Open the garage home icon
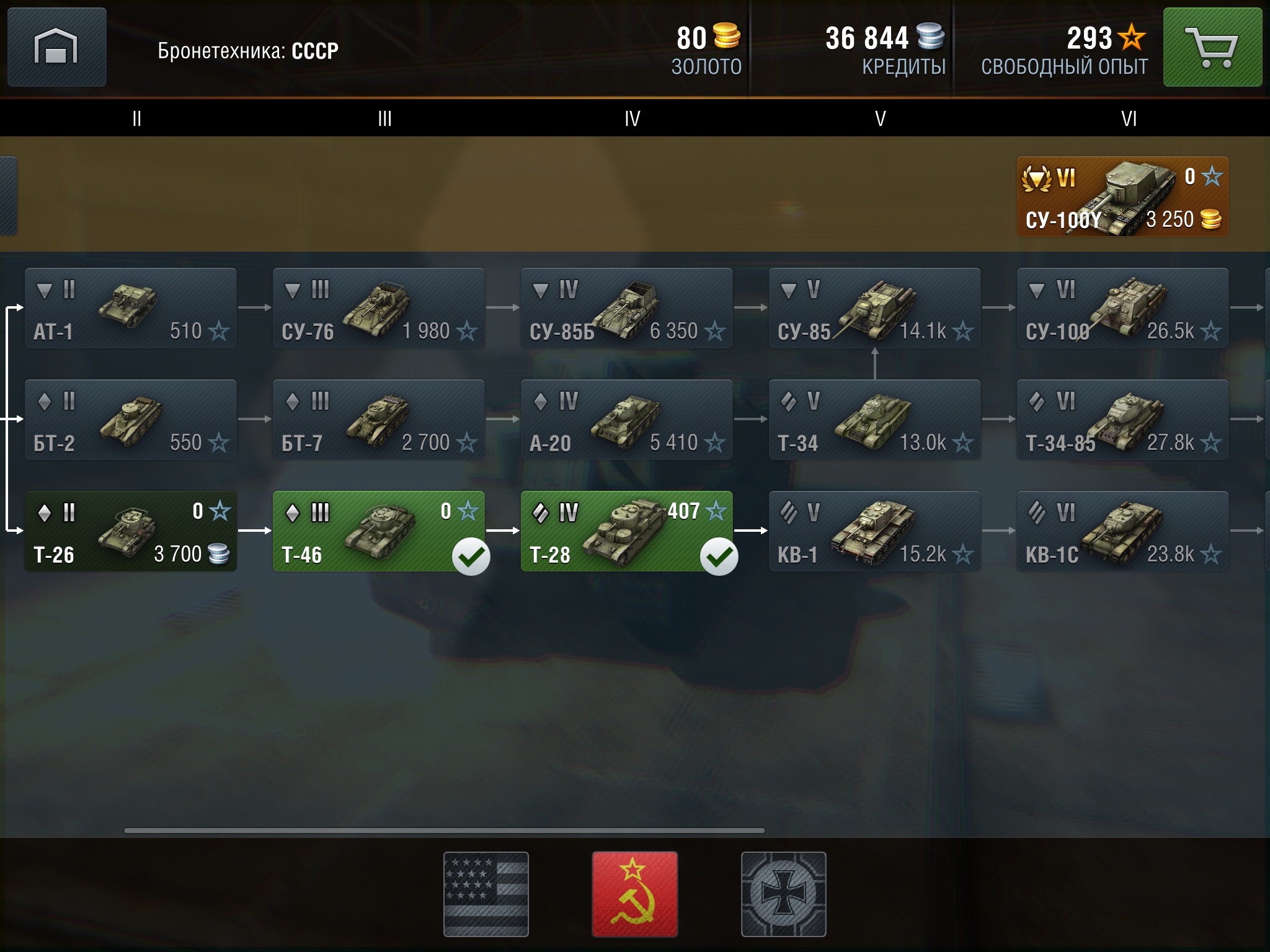Screen dimensions: 1270x952 [x=56, y=47]
